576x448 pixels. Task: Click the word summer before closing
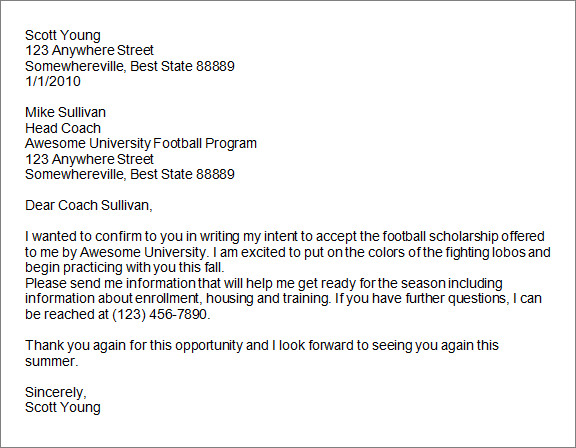click(51, 362)
